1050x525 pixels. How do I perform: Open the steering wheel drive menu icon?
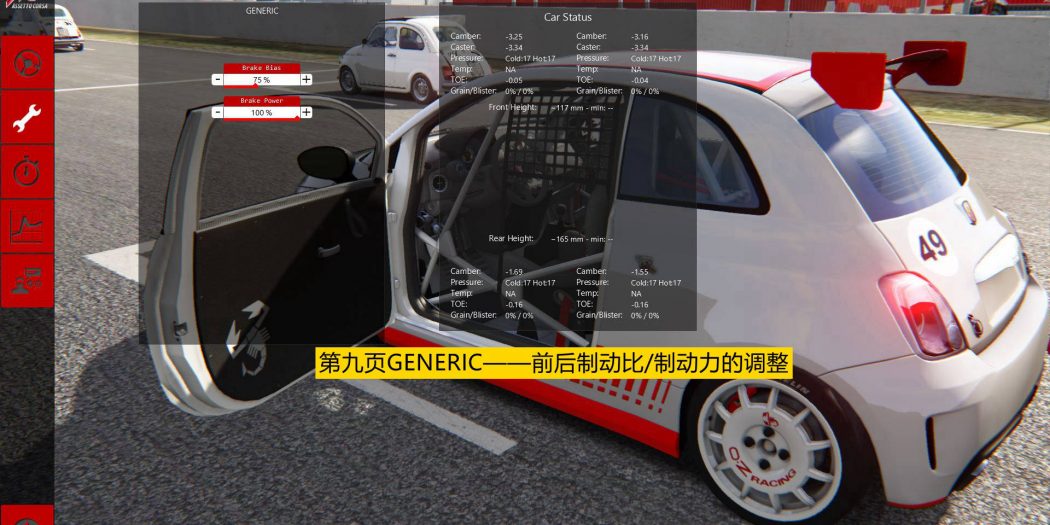[27, 62]
